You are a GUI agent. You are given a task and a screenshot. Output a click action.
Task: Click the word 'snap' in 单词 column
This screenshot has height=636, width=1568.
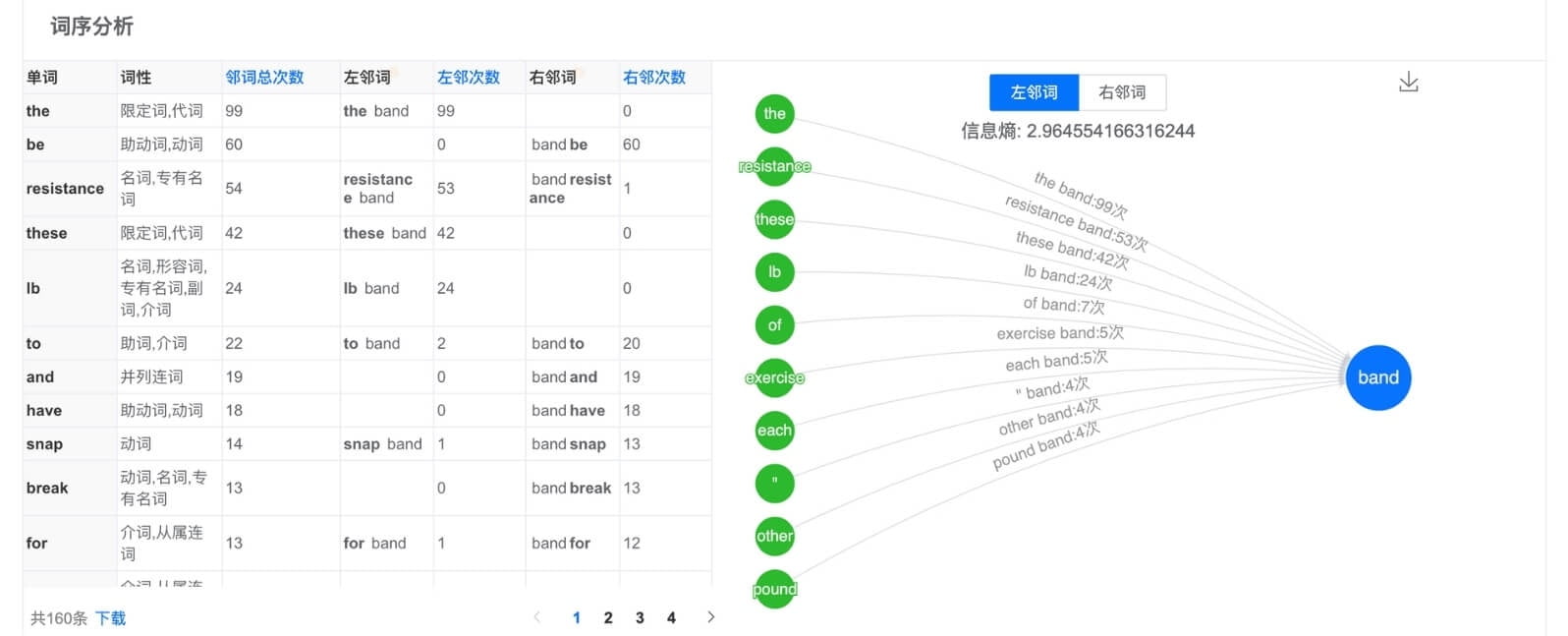coord(44,444)
